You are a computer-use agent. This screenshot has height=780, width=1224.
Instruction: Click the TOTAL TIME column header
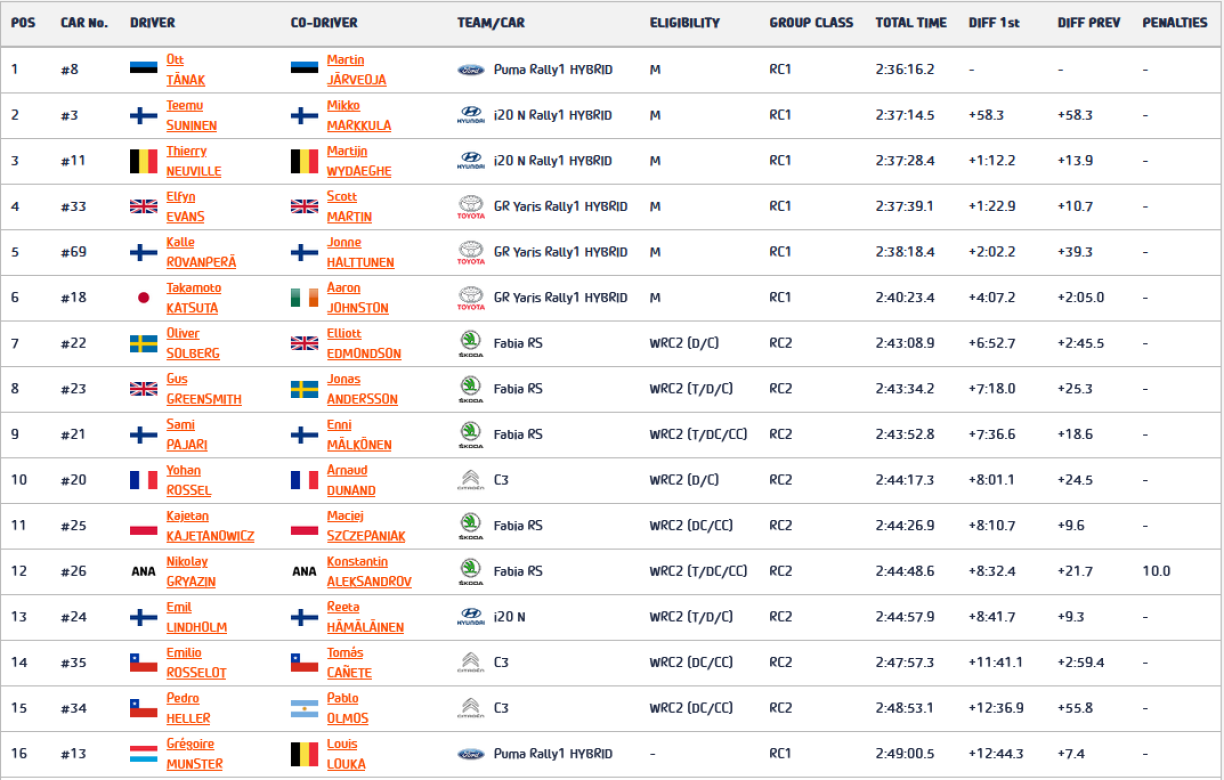click(910, 23)
